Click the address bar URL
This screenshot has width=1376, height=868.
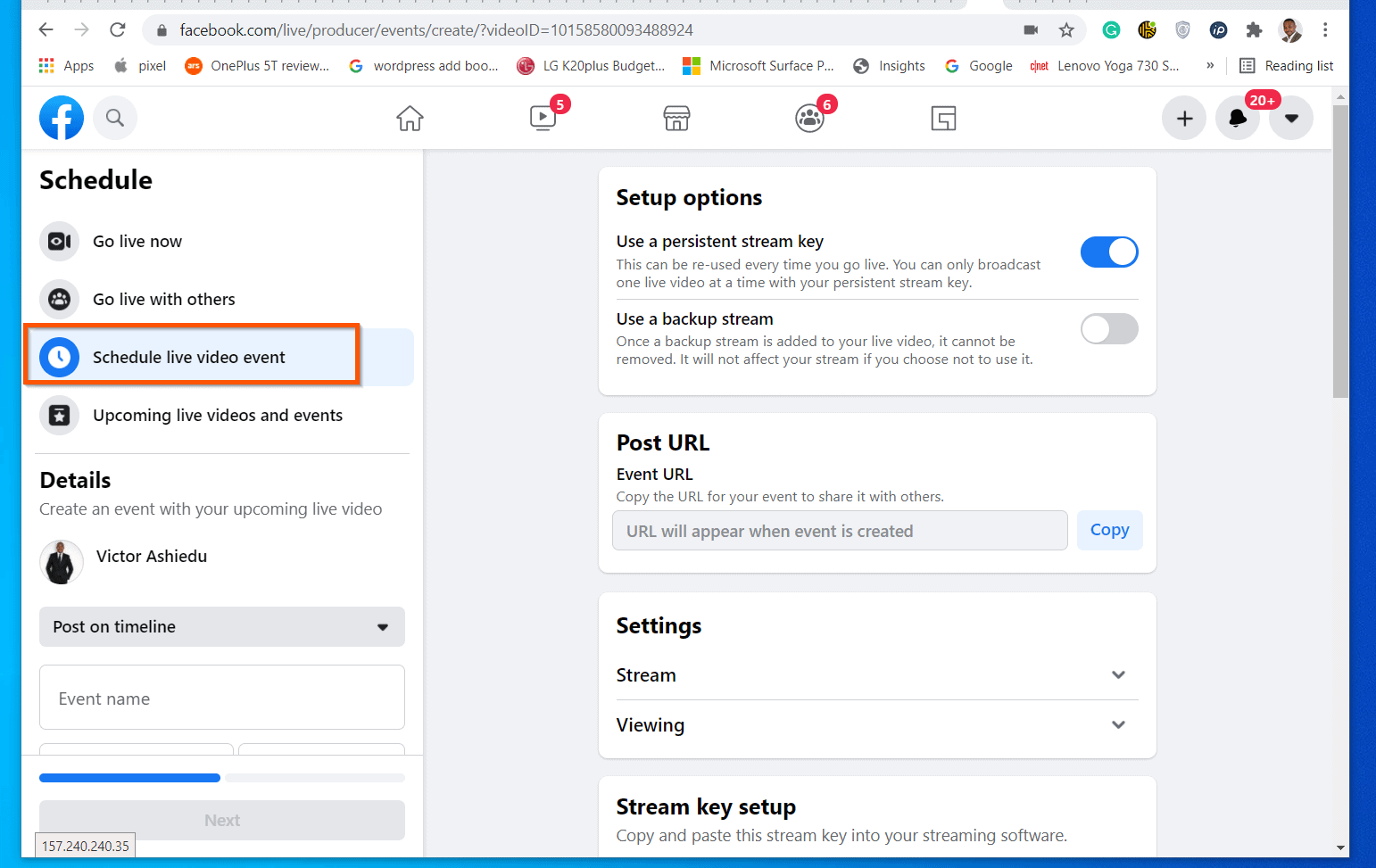[x=436, y=29]
